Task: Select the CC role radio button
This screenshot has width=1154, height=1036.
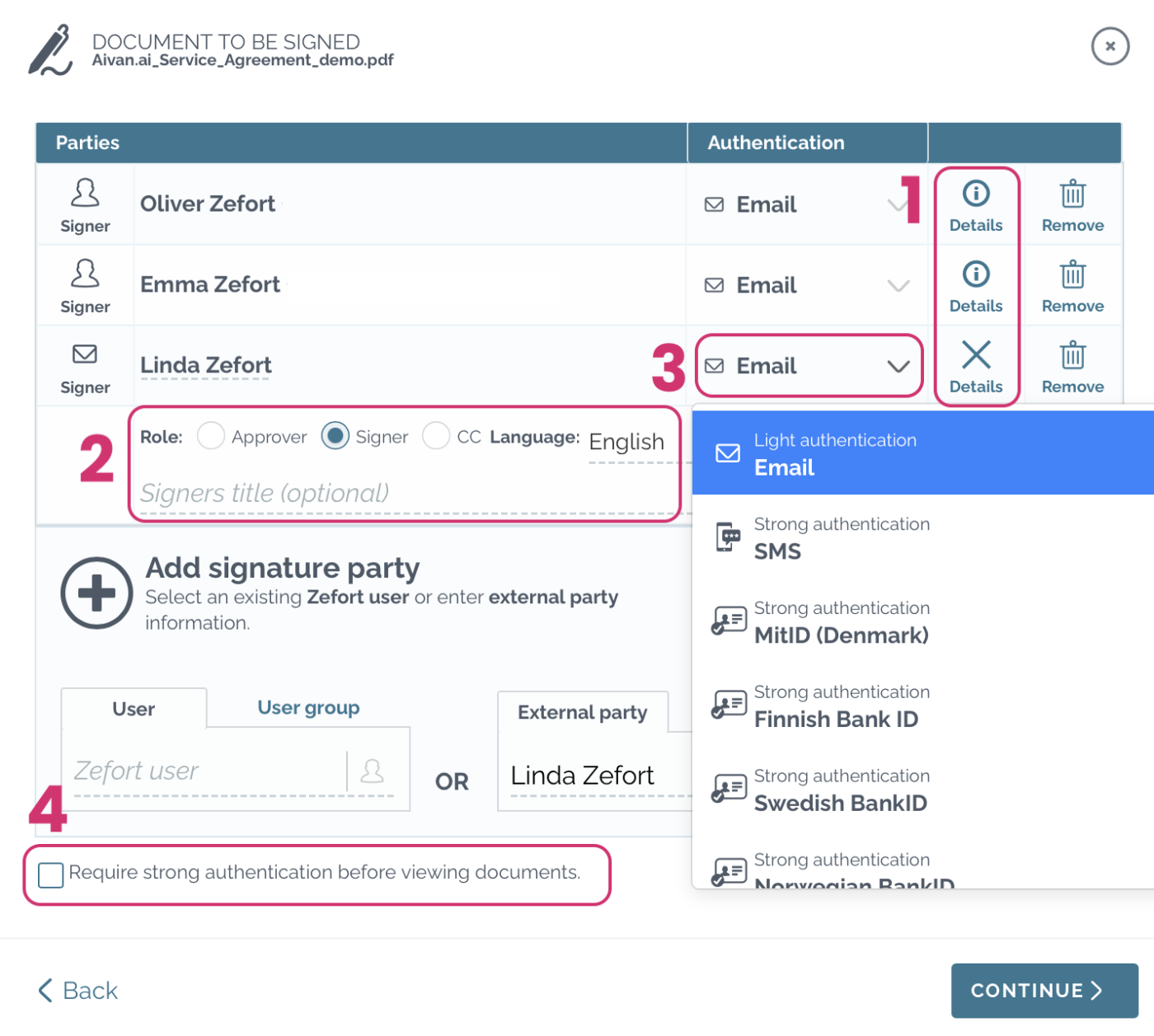Action: pos(436,437)
